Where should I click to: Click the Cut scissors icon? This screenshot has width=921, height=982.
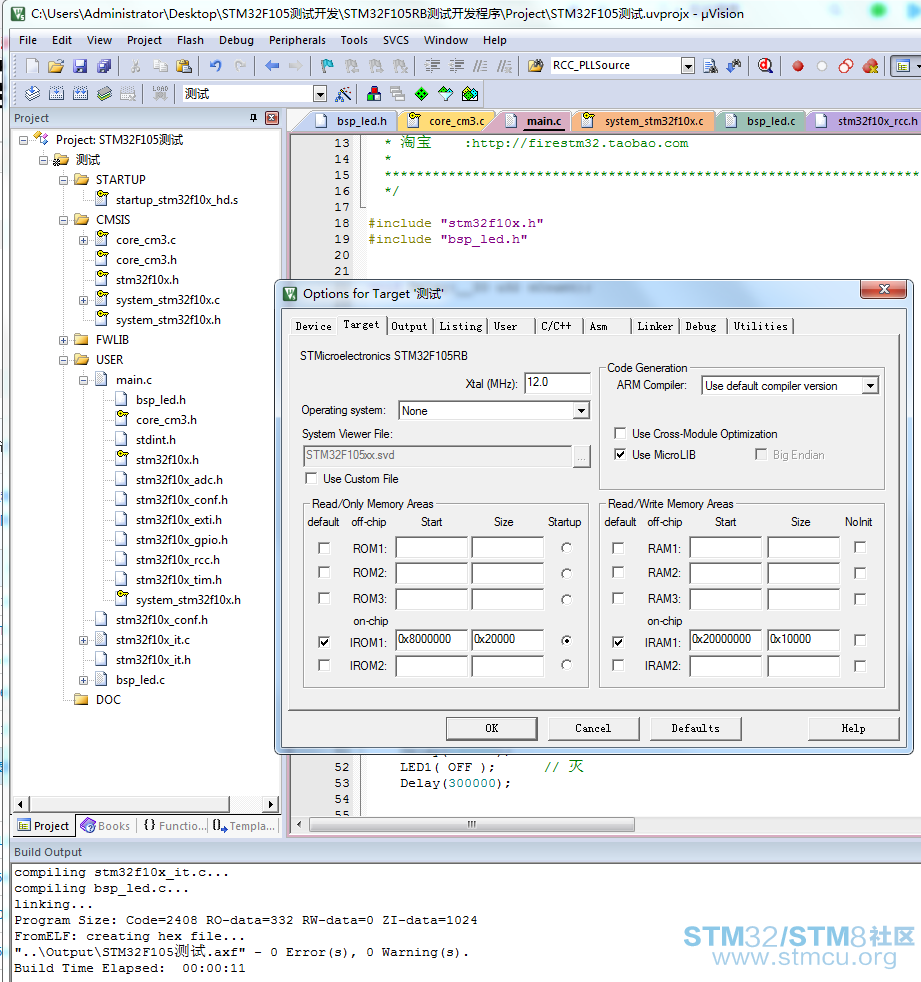(135, 66)
